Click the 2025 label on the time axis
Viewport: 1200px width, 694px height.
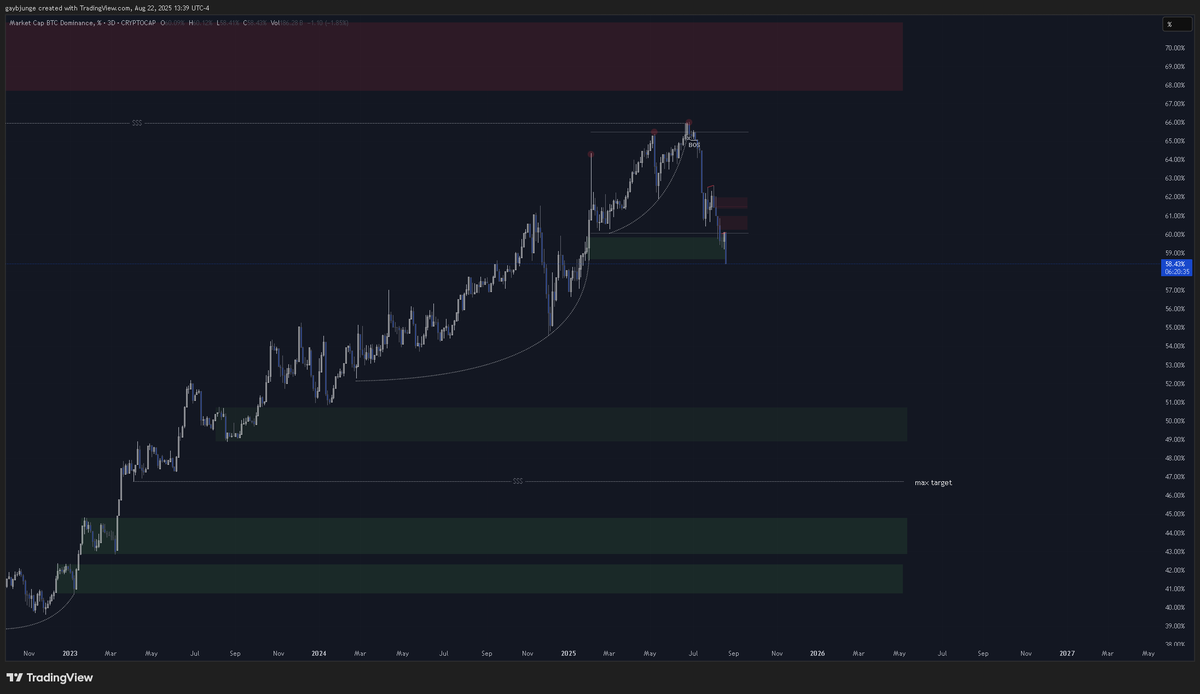click(x=568, y=653)
